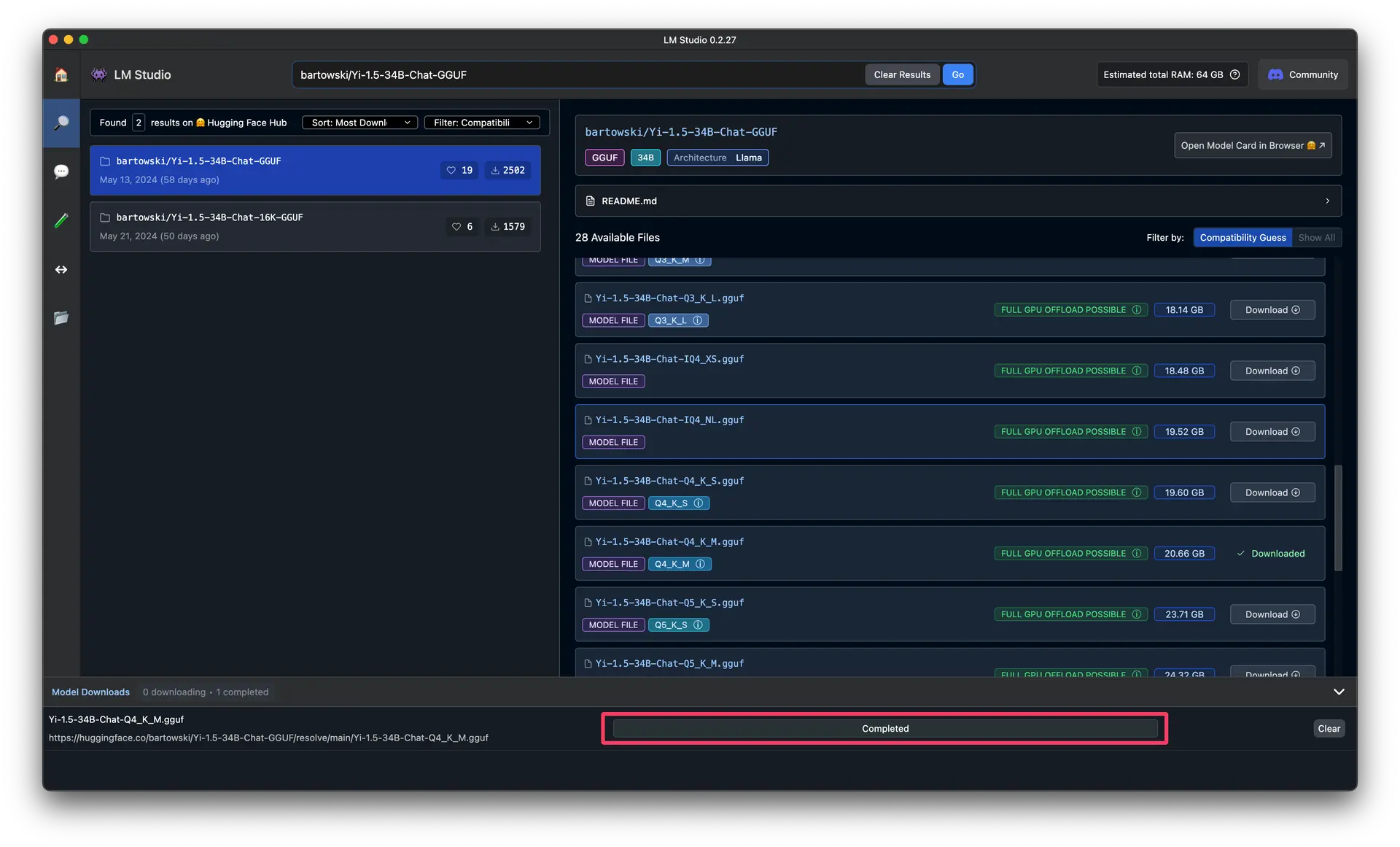Expand the README.md section

pos(957,201)
